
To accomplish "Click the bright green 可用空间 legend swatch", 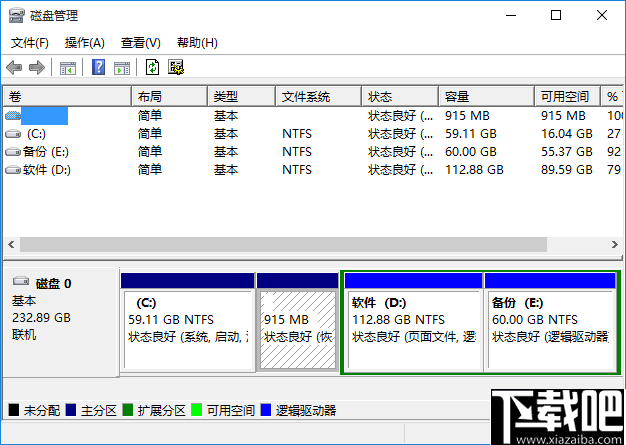I will pos(196,410).
